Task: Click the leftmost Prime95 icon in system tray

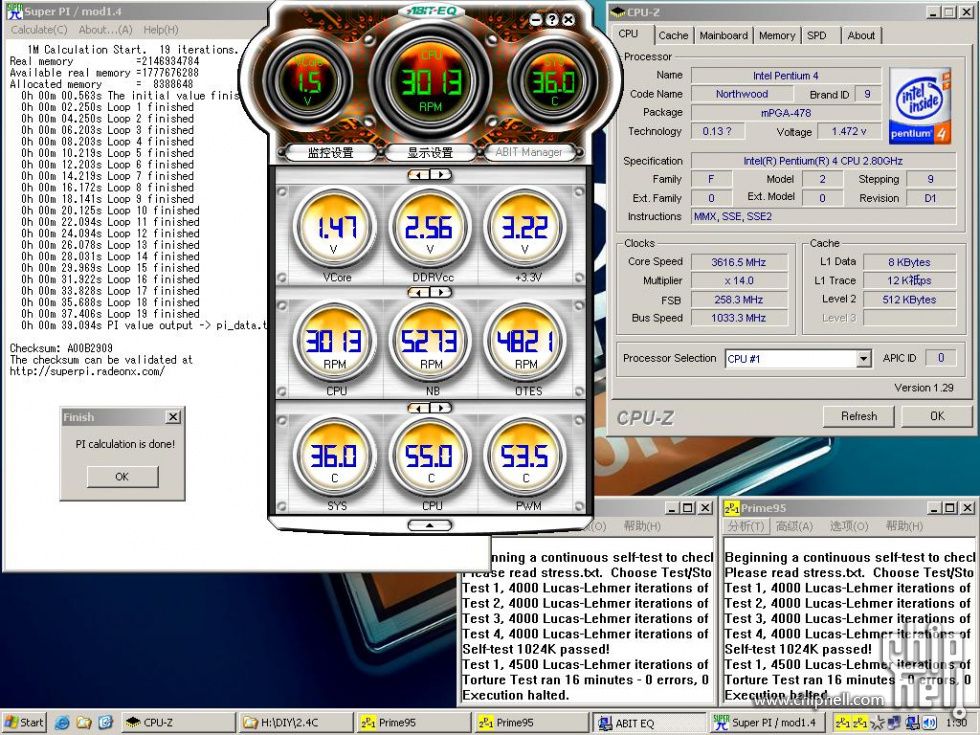Action: [x=842, y=723]
